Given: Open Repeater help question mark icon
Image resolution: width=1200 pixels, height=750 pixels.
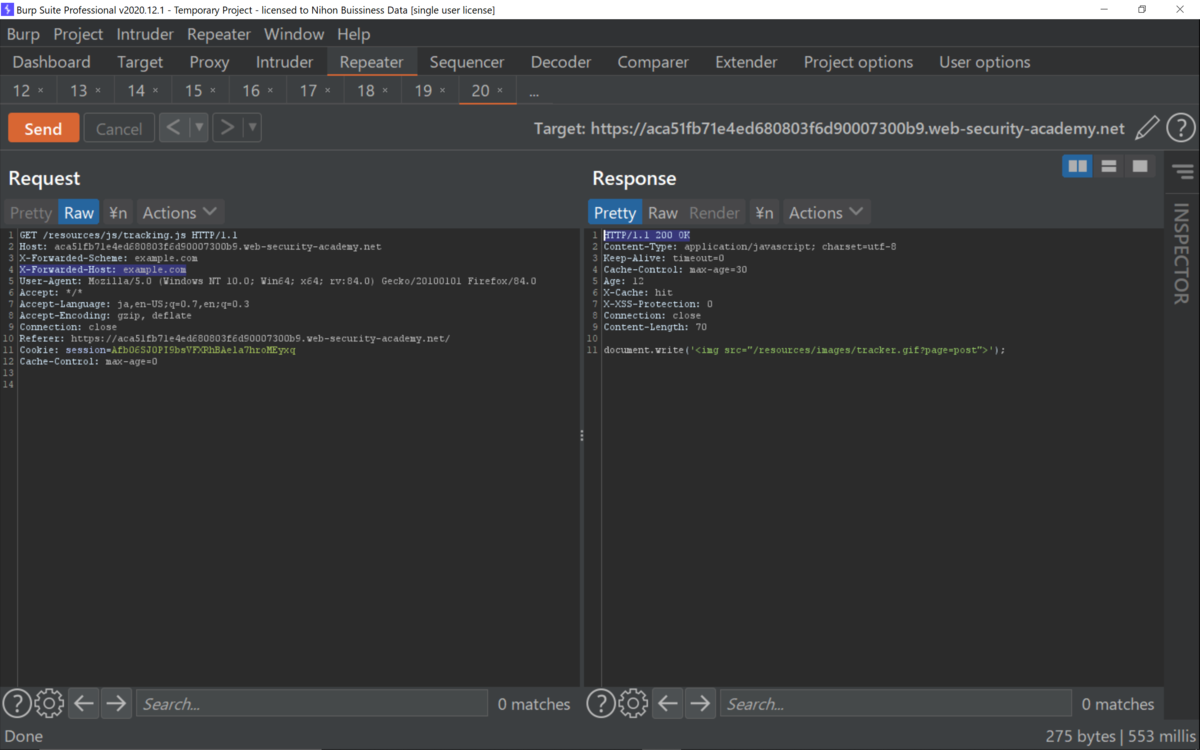Looking at the screenshot, I should [x=1181, y=128].
